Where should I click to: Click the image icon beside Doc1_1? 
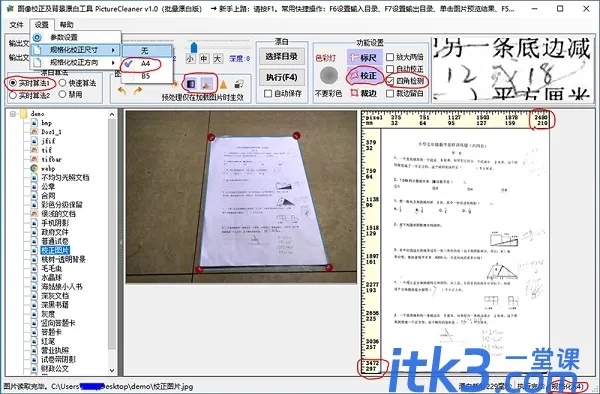tap(34, 132)
